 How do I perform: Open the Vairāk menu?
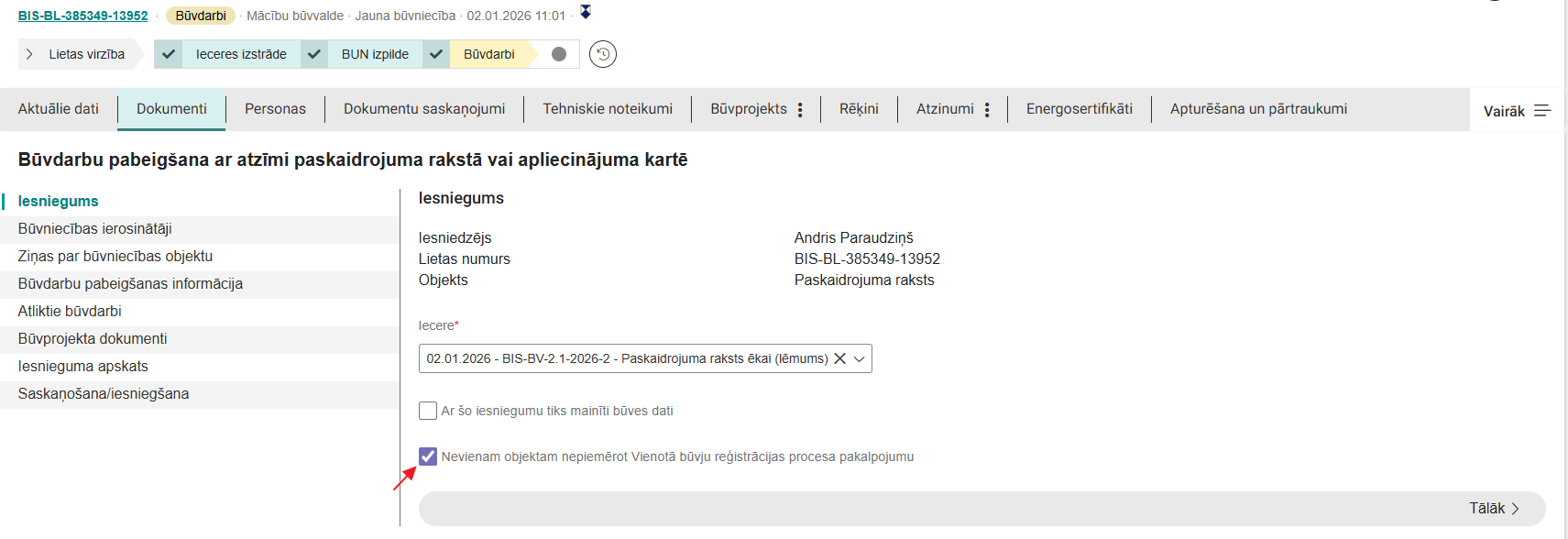point(1516,111)
